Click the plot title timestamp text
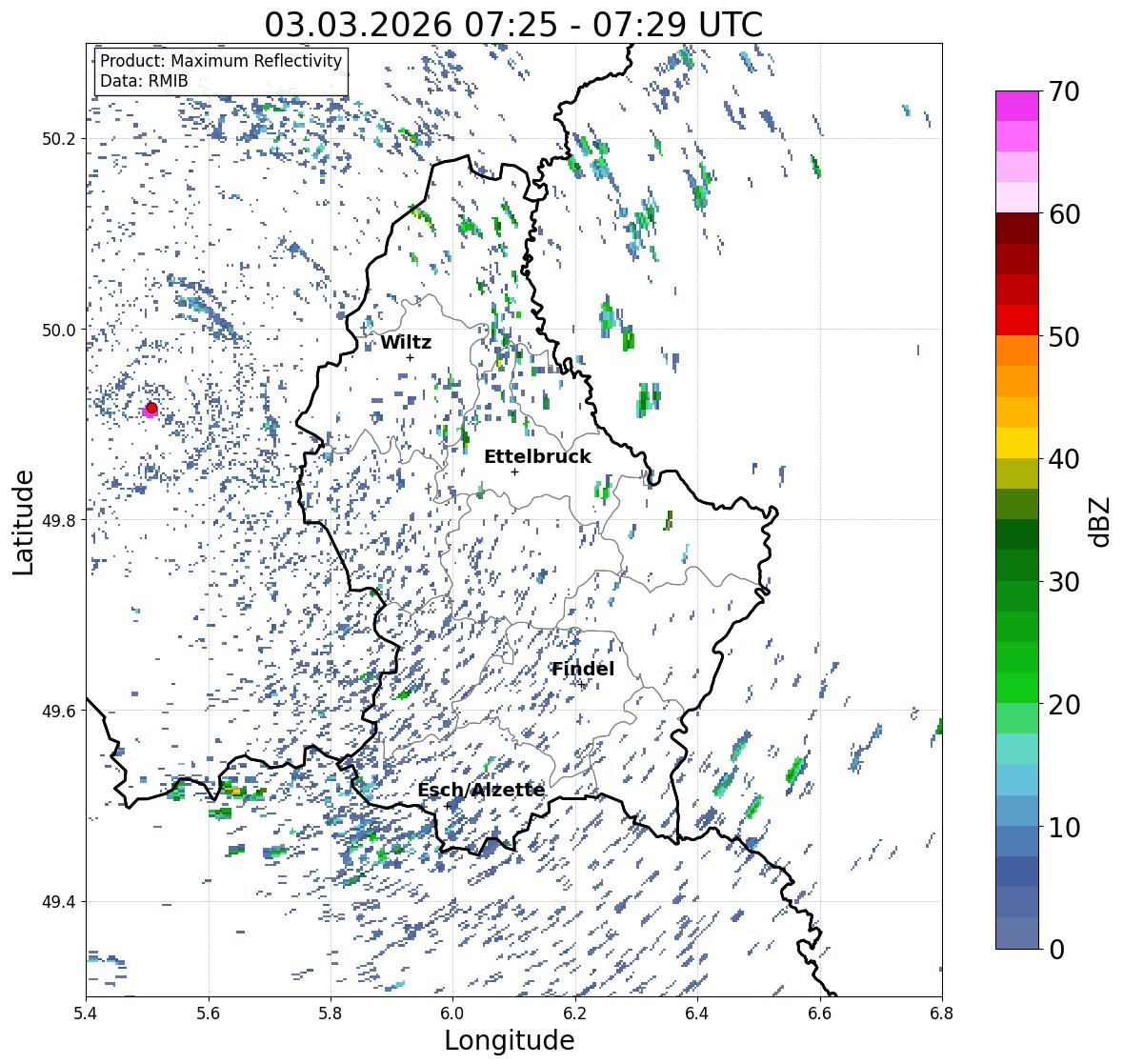This screenshot has height=1064, width=1123. pos(513,25)
